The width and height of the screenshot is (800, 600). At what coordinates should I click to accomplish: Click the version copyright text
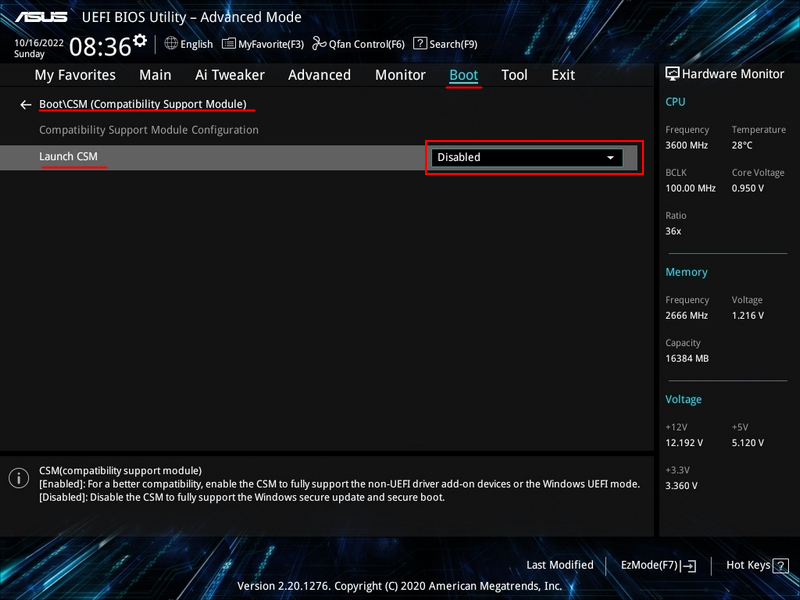pos(399,586)
